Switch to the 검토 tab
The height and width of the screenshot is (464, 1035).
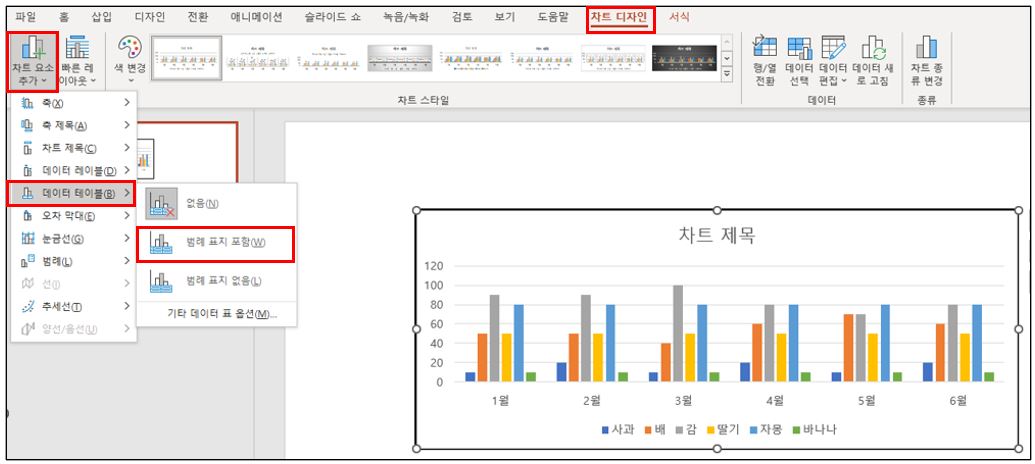pyautogui.click(x=462, y=17)
